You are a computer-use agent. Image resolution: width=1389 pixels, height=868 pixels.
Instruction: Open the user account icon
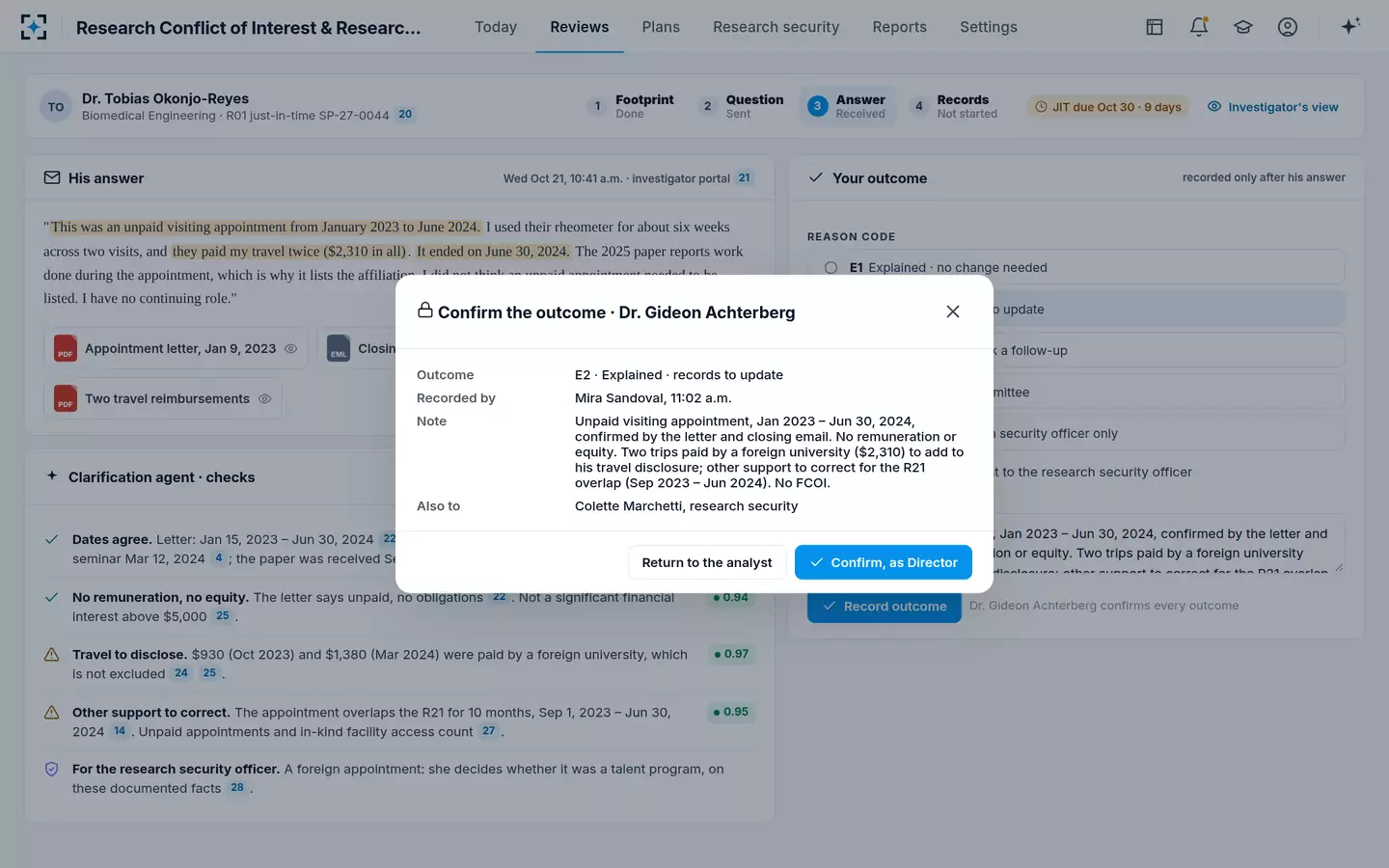pos(1288,27)
